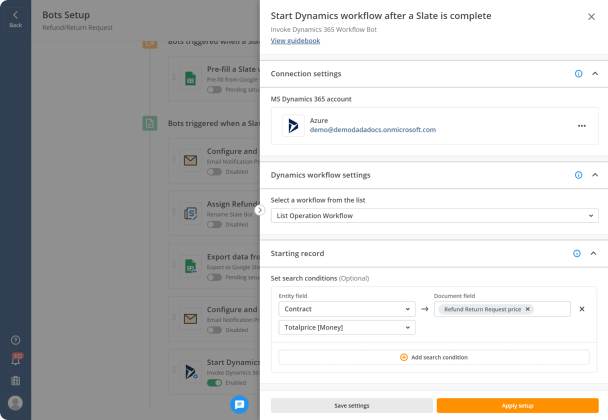The width and height of the screenshot is (608, 420).
Task: Open the Contract entity dropdown
Action: pos(347,309)
